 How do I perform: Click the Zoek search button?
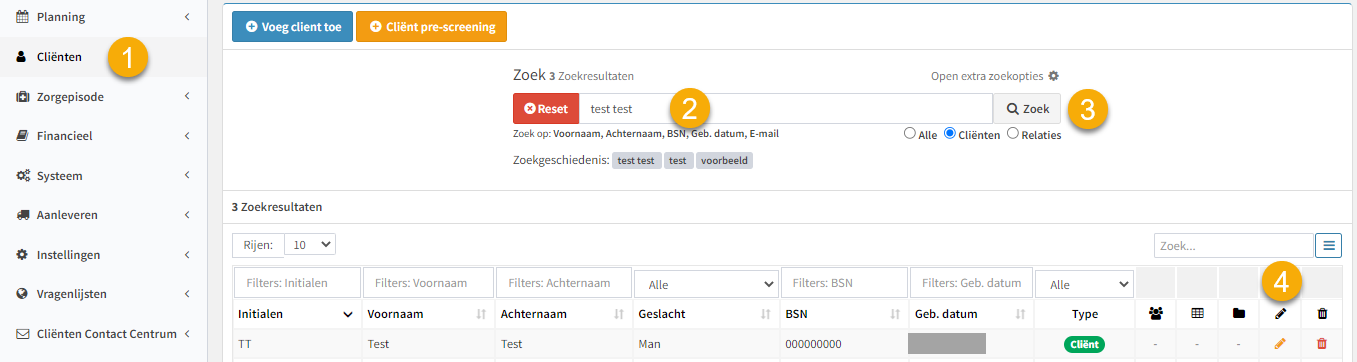pyautogui.click(x=1027, y=109)
